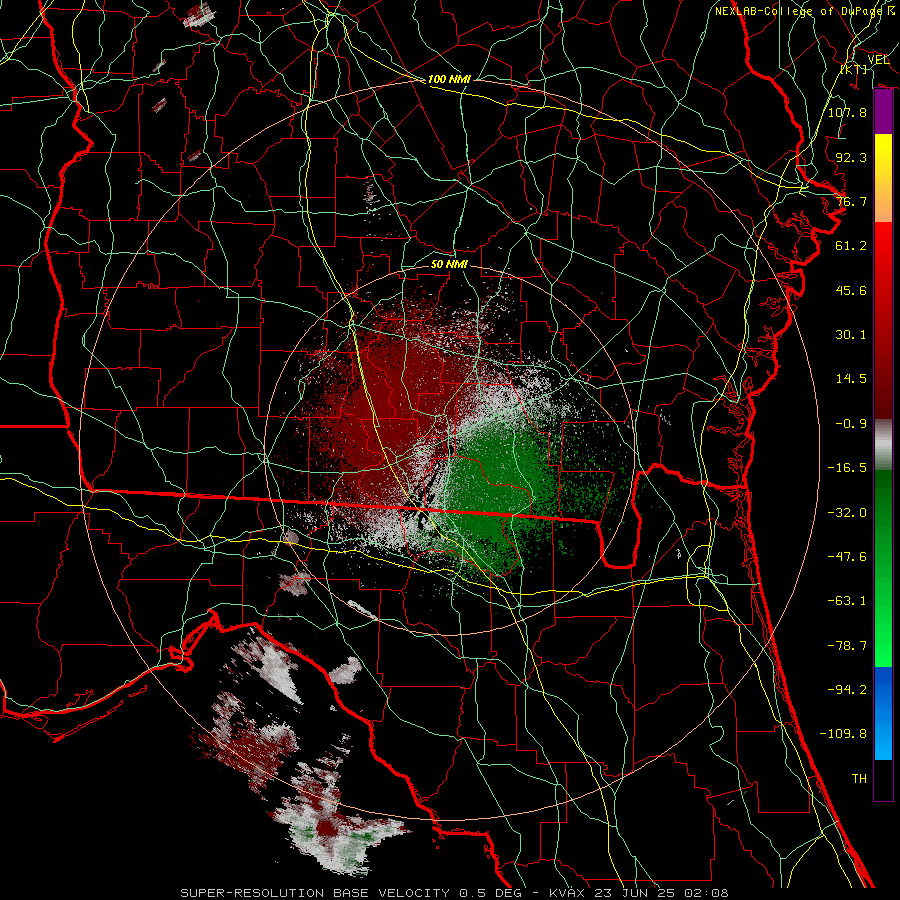Click the -47.6 velocity scale value
This screenshot has width=900, height=900.
pyautogui.click(x=847, y=557)
